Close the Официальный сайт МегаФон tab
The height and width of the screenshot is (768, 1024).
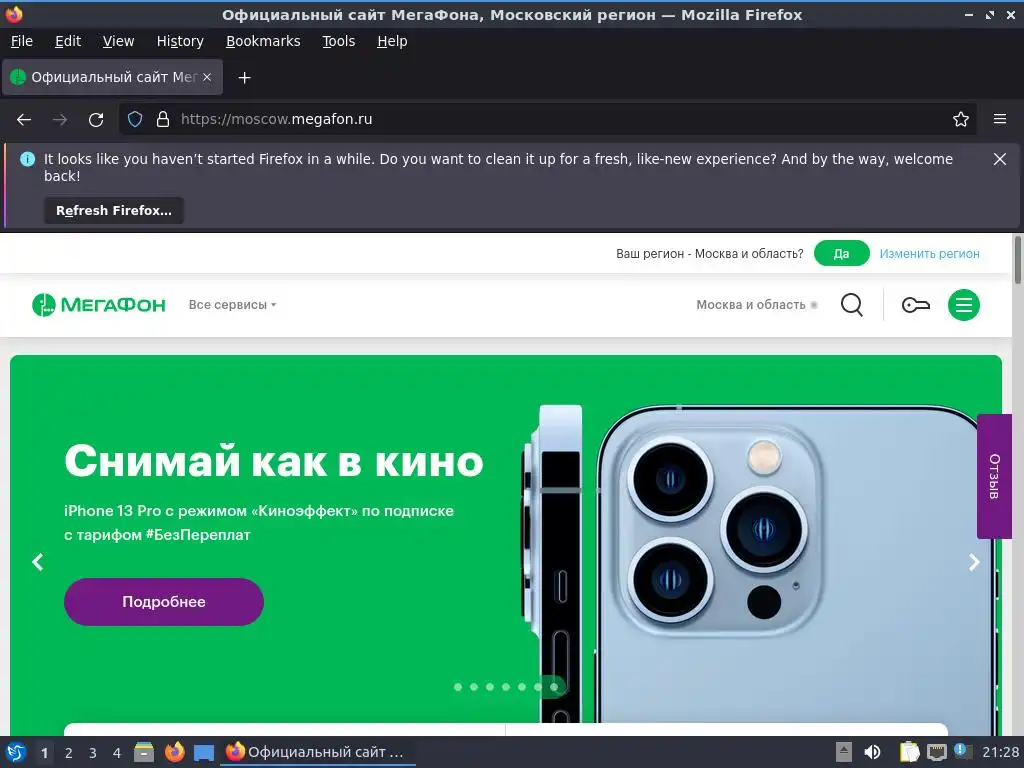(x=207, y=77)
